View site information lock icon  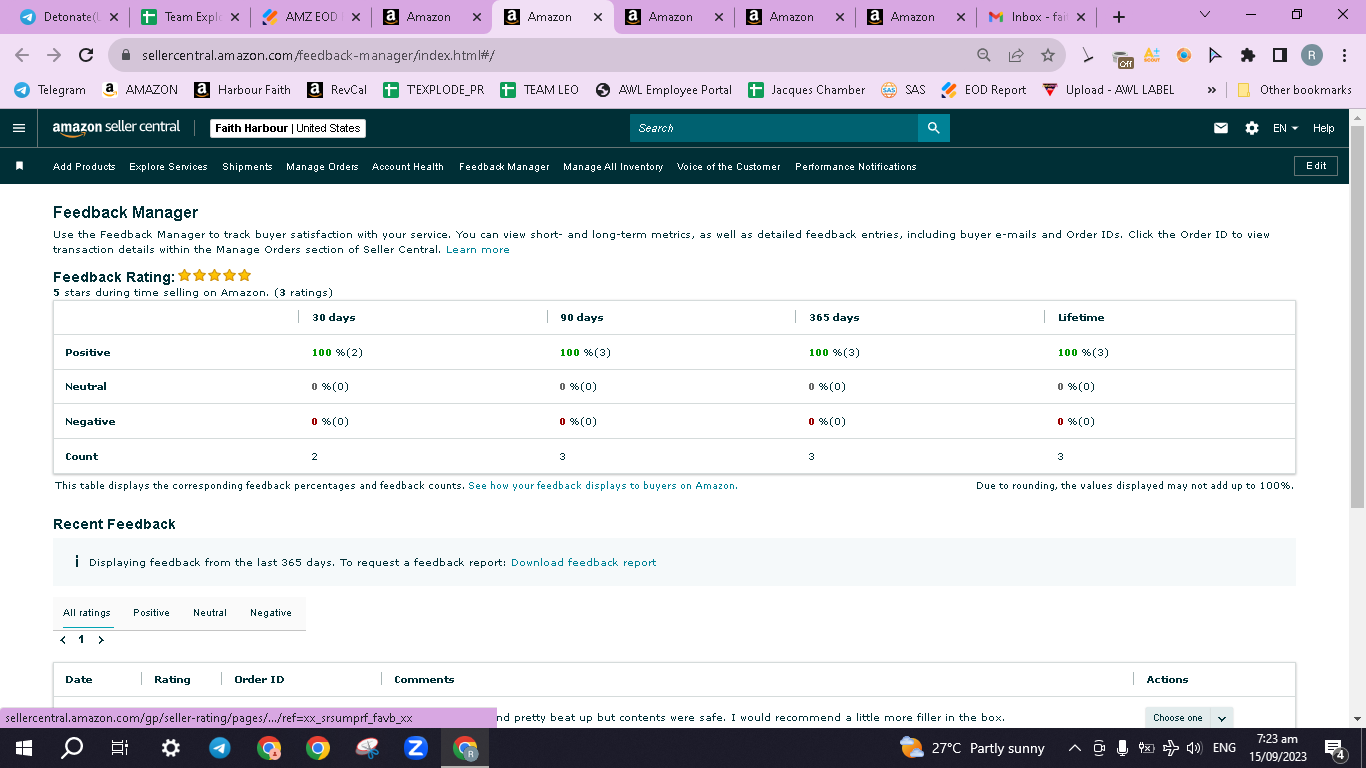pyautogui.click(x=126, y=56)
